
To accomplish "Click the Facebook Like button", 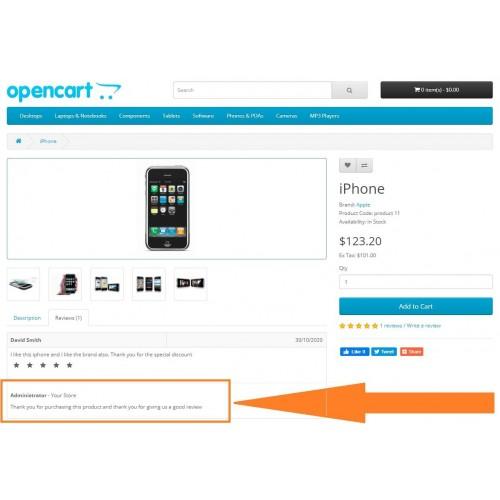I will click(354, 352).
